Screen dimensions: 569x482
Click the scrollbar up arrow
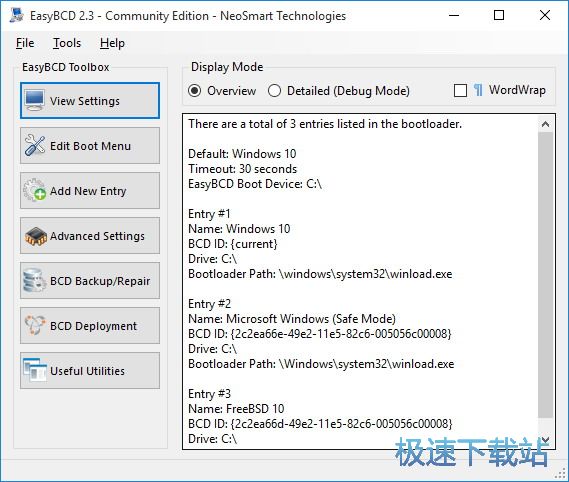point(545,124)
